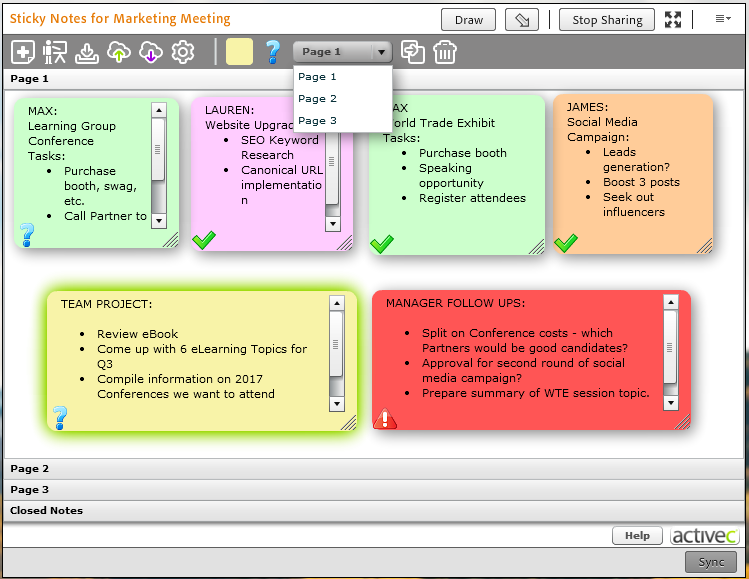Open the Page 1 dropdown selector

(x=341, y=52)
